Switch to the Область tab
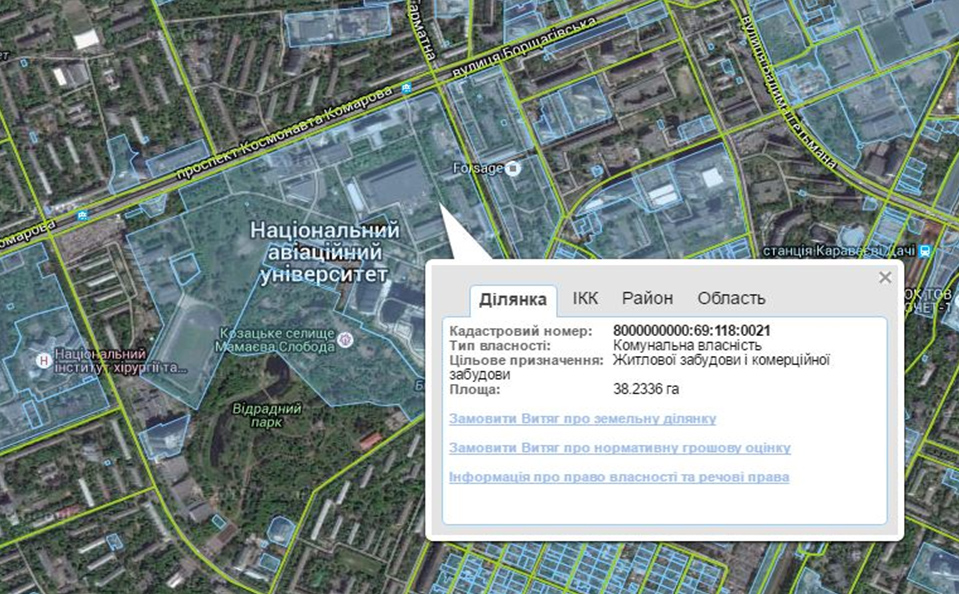This screenshot has width=959, height=594. point(731,298)
